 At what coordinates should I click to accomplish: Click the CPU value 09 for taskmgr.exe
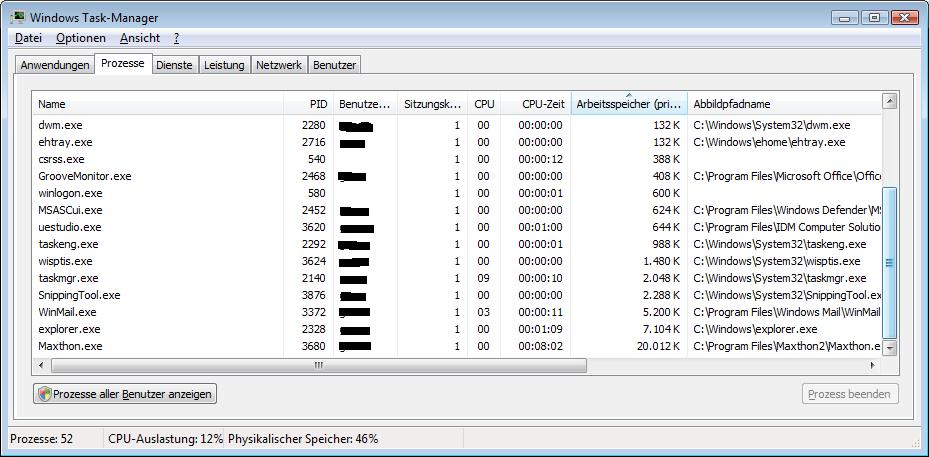pos(483,278)
